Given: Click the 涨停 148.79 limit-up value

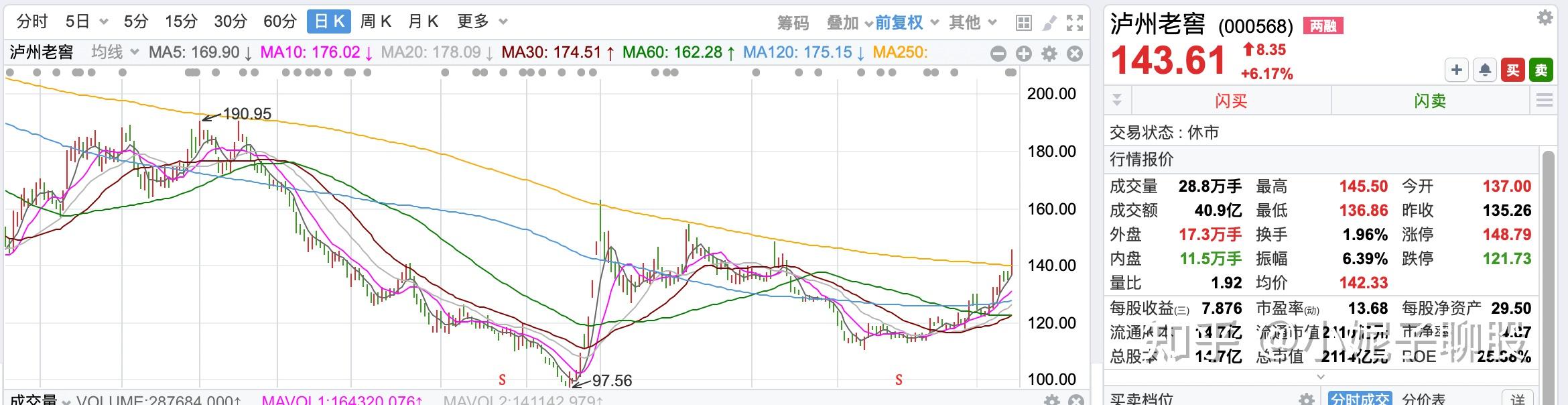Looking at the screenshot, I should (1506, 235).
